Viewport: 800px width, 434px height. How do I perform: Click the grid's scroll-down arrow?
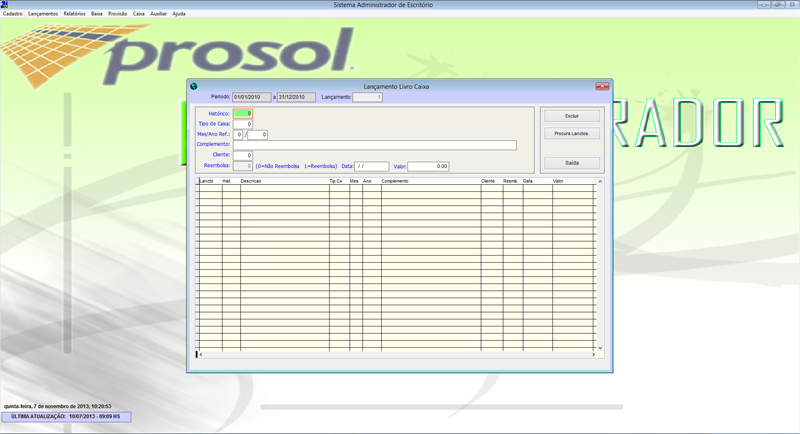coord(600,348)
